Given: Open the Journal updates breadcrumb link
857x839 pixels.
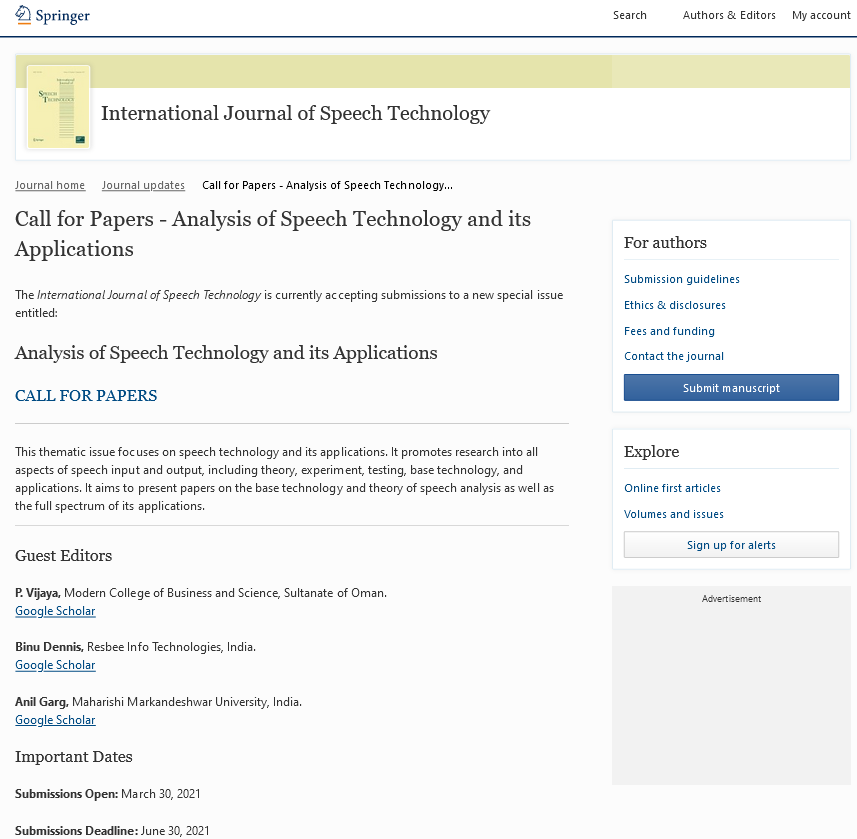Looking at the screenshot, I should point(143,185).
